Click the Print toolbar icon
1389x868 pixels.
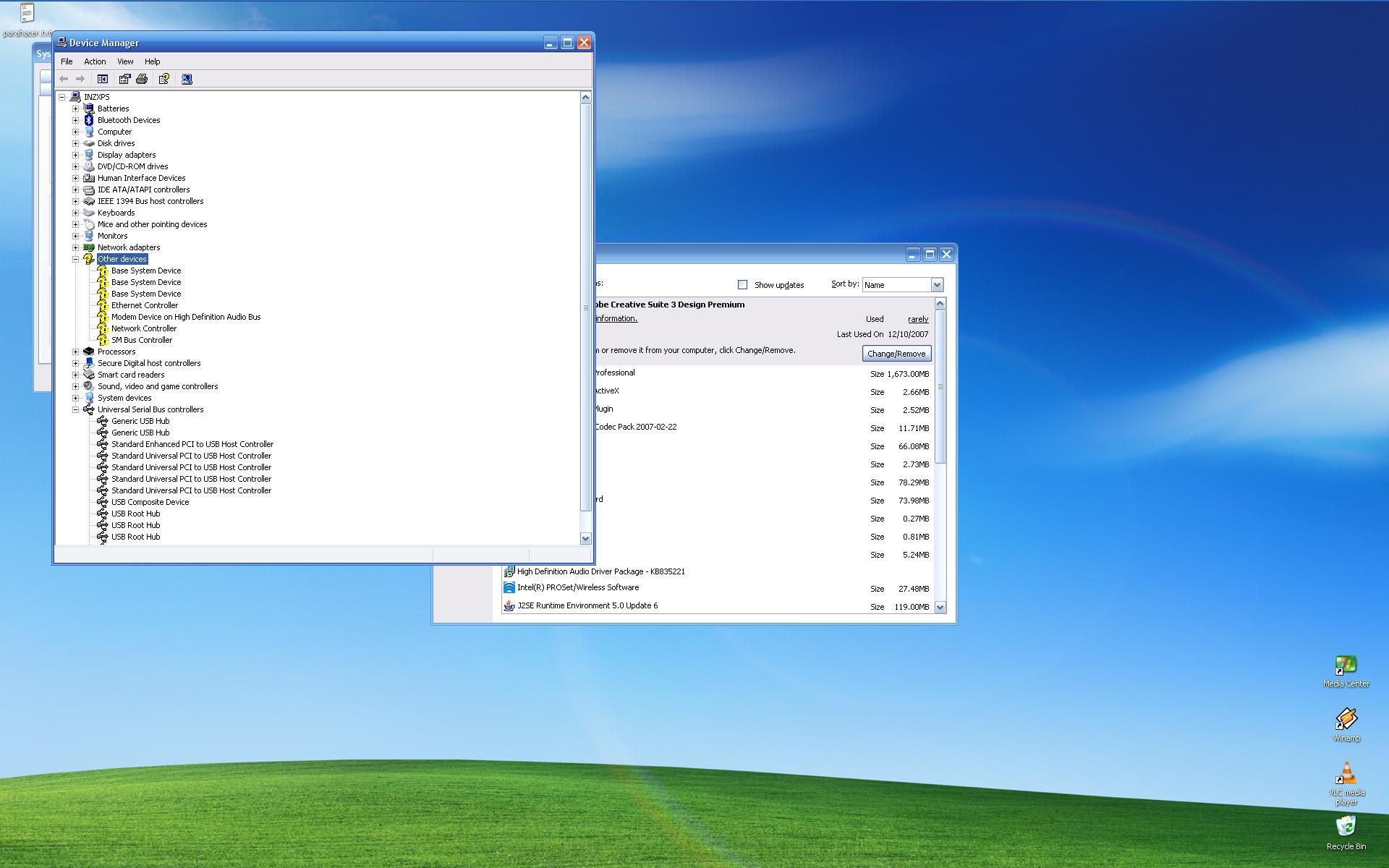point(142,79)
